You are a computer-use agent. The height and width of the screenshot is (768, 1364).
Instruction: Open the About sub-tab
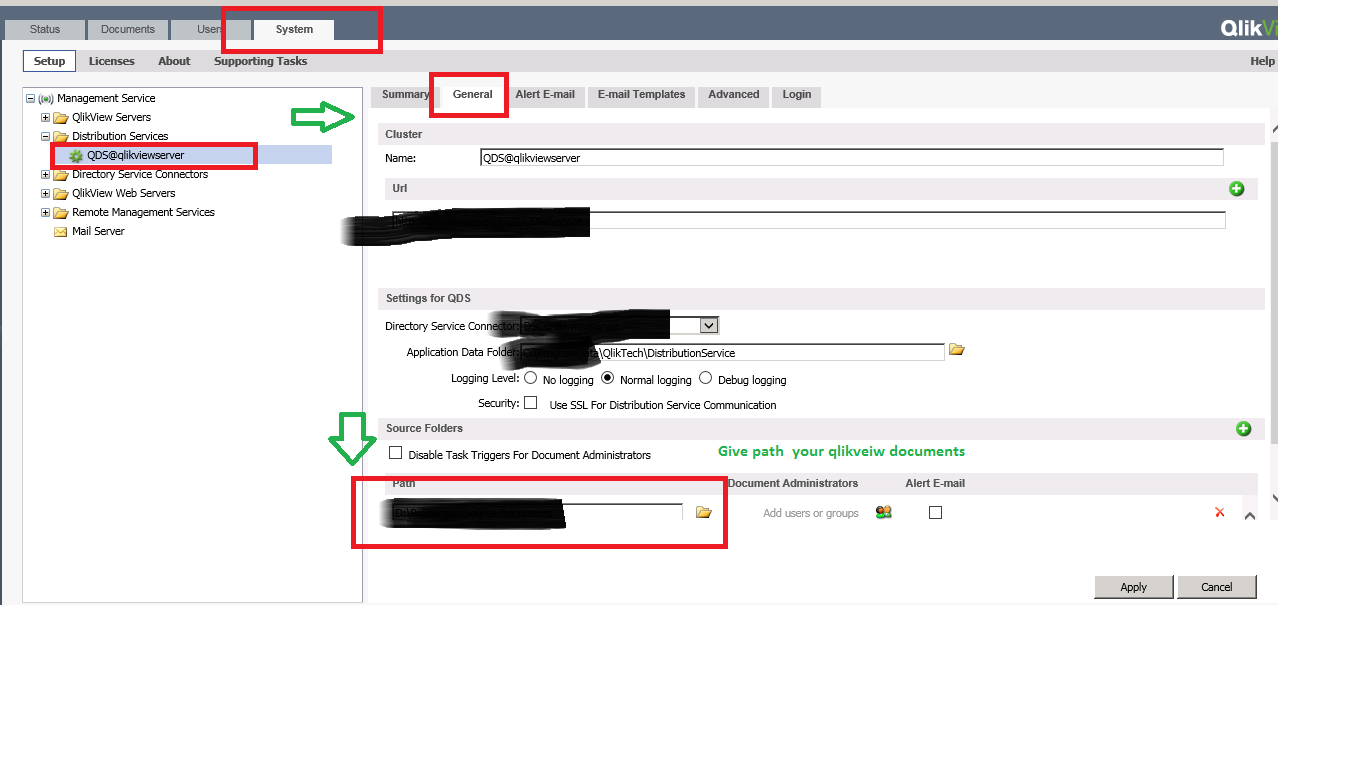[174, 61]
